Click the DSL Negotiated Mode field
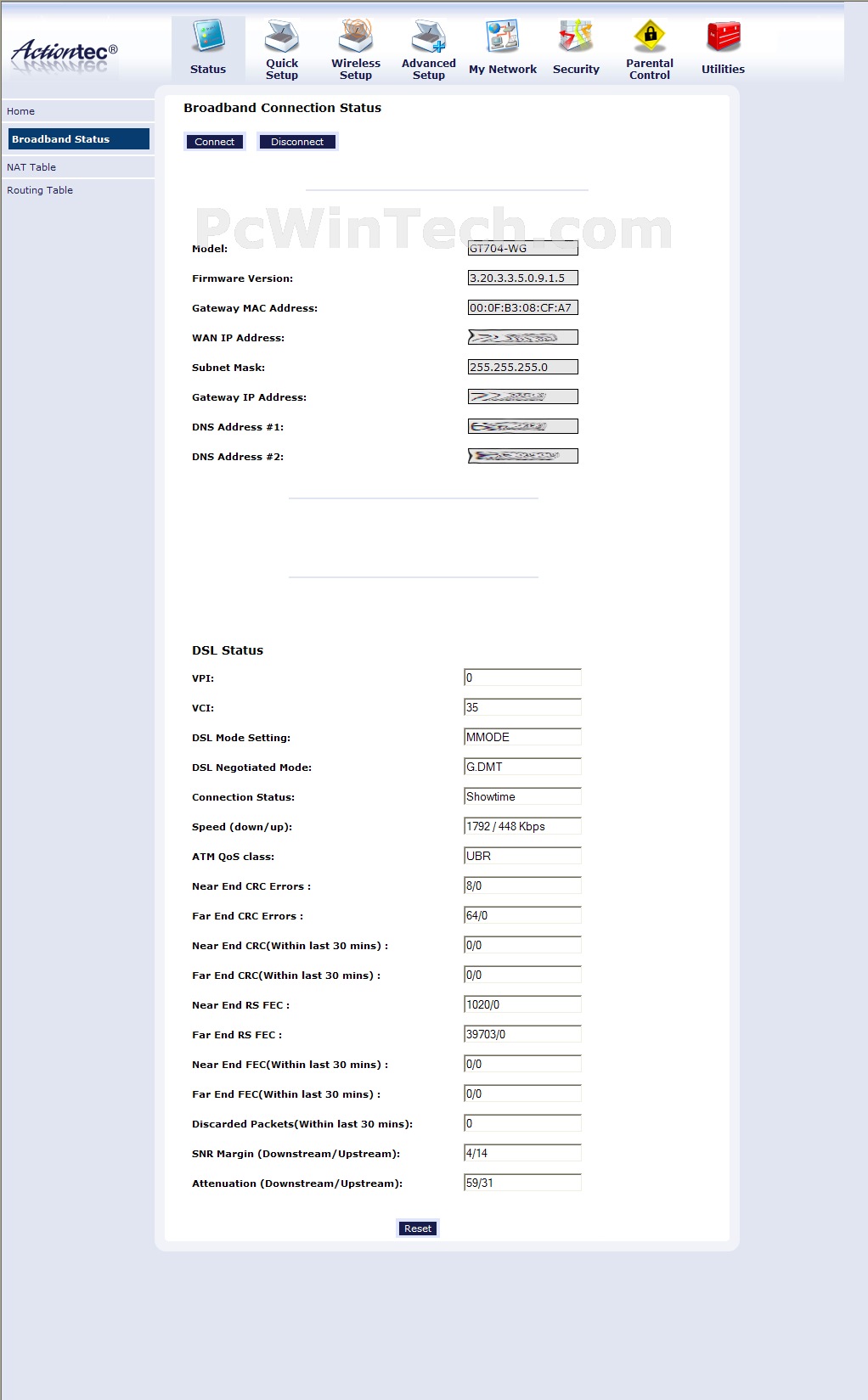This screenshot has height=1400, width=868. coord(522,767)
